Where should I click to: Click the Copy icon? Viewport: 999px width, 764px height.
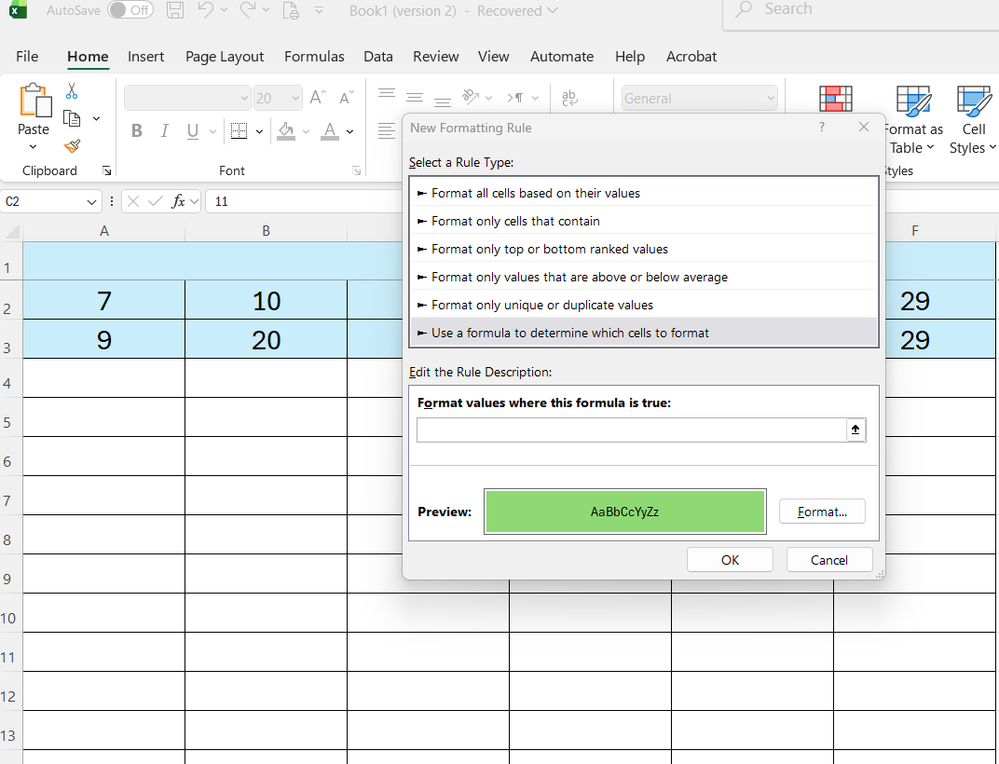pyautogui.click(x=72, y=119)
